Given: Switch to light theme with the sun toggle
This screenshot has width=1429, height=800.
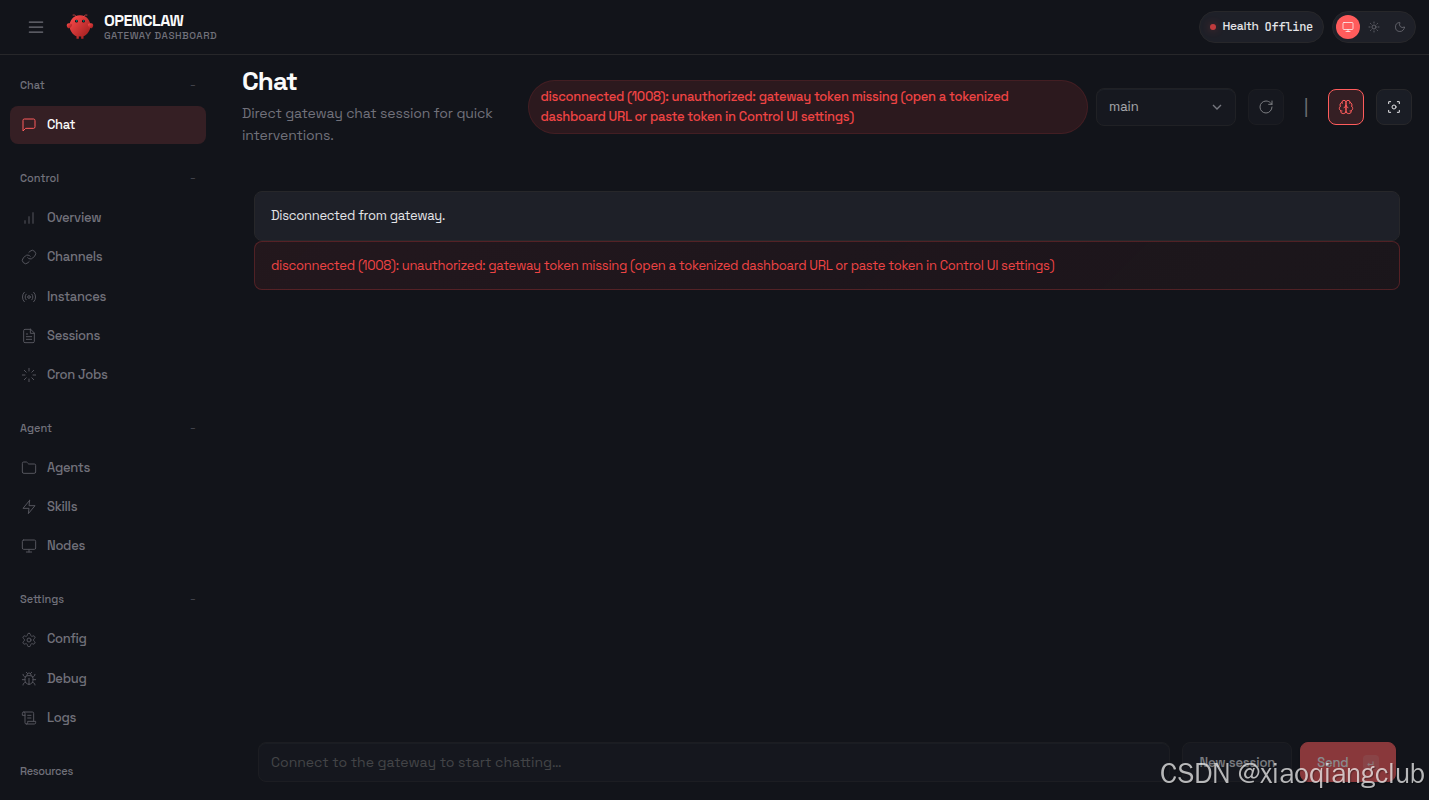Looking at the screenshot, I should (x=1374, y=27).
